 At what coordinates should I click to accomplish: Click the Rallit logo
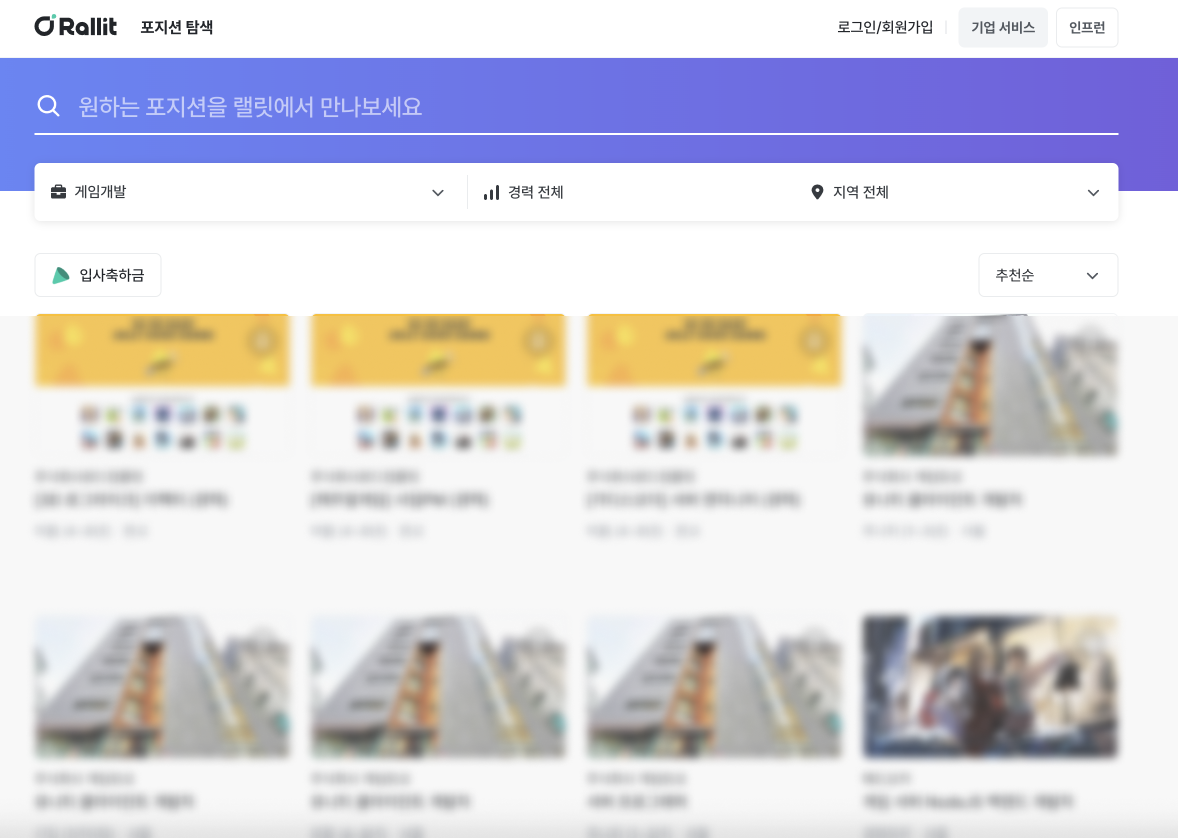[x=75, y=26]
